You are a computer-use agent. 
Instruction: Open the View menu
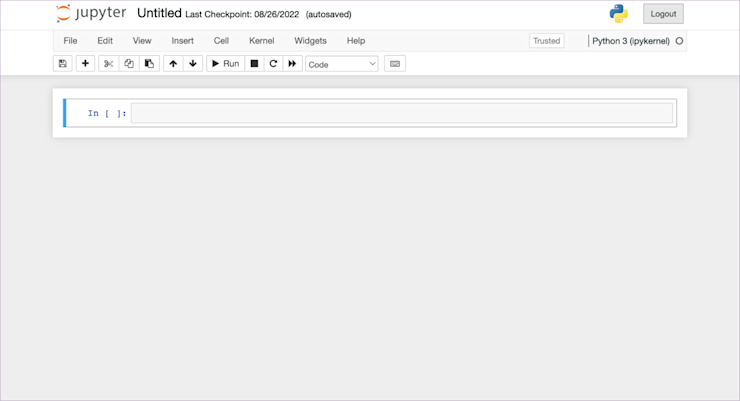click(x=142, y=41)
